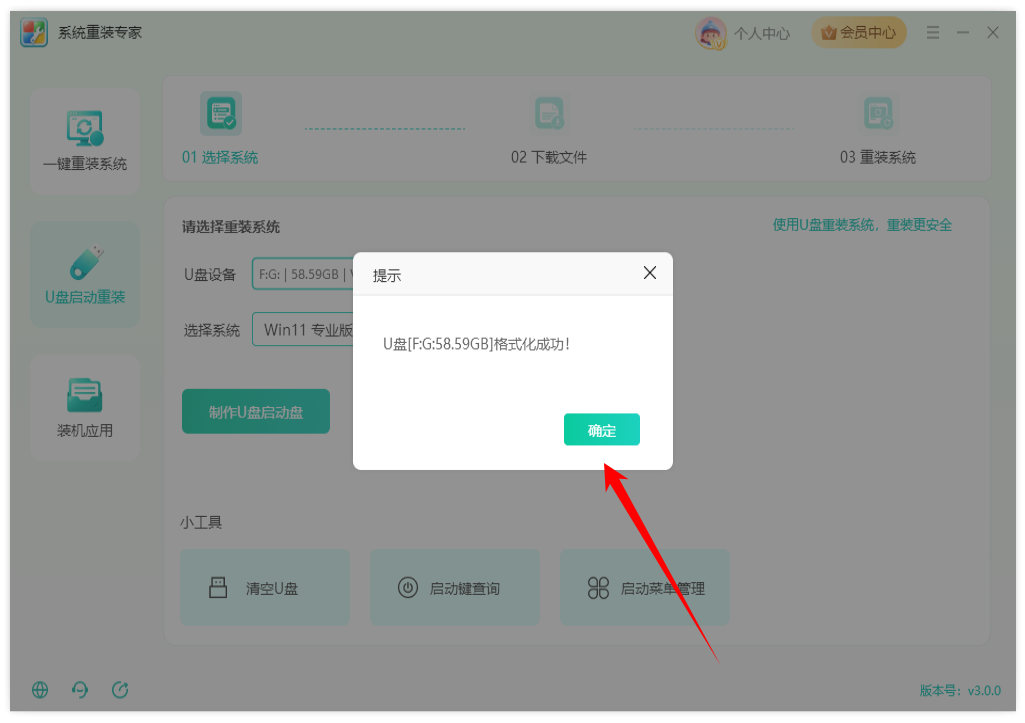Open 启动菜单管理 tool
The width and height of the screenshot is (1025, 723).
pyautogui.click(x=645, y=588)
